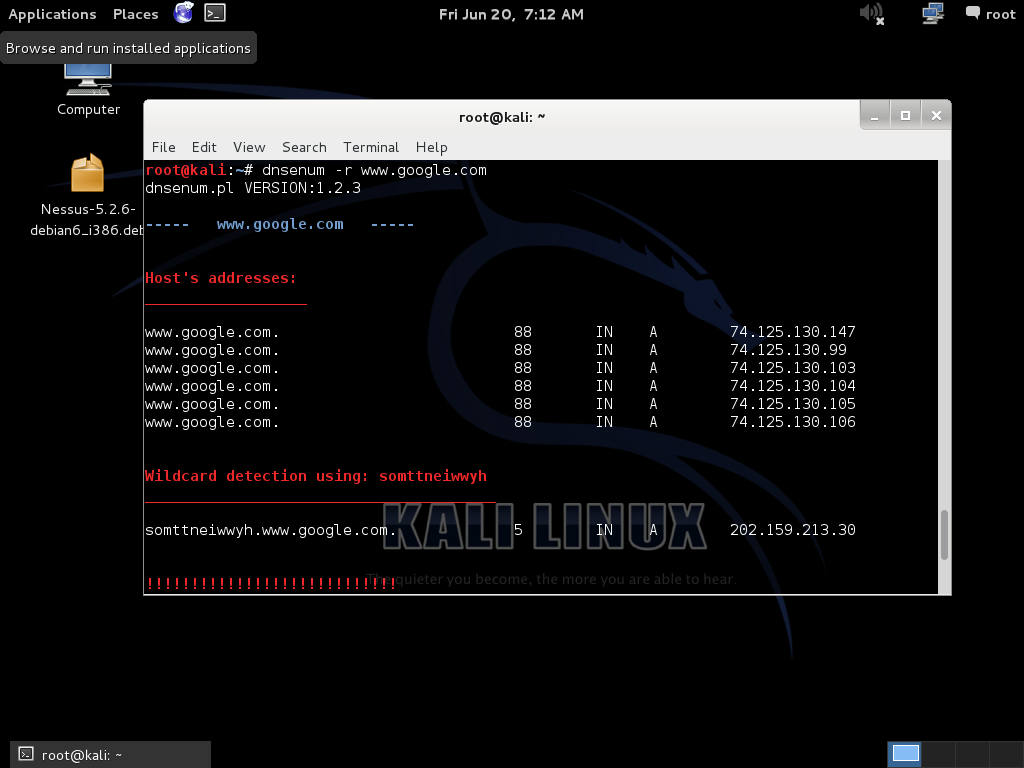Open the Applications menu

click(x=52, y=14)
